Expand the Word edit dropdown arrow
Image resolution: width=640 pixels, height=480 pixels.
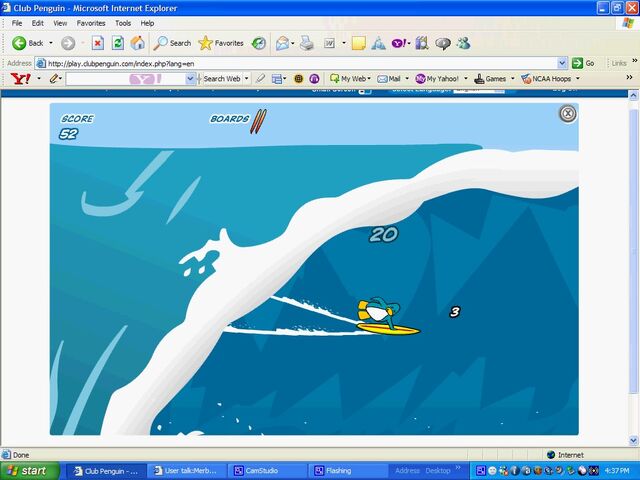point(344,43)
